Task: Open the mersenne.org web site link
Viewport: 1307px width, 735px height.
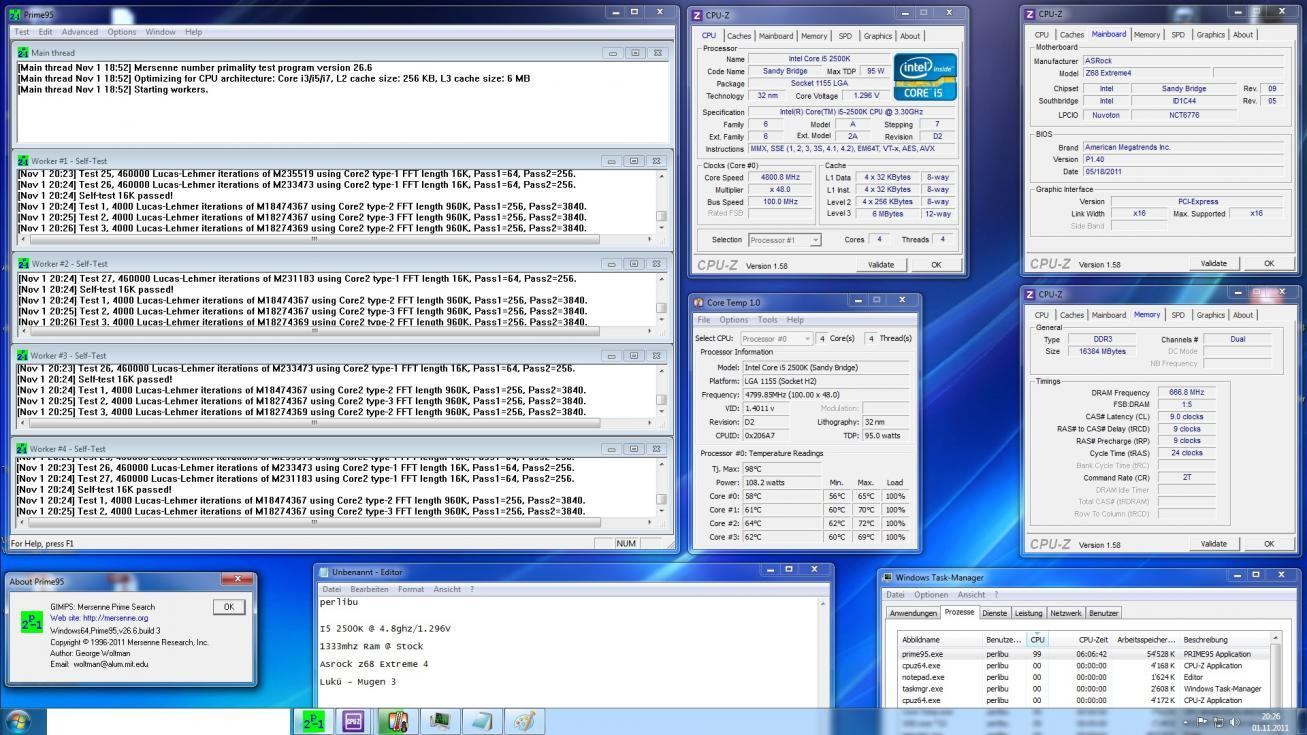Action: [x=99, y=618]
